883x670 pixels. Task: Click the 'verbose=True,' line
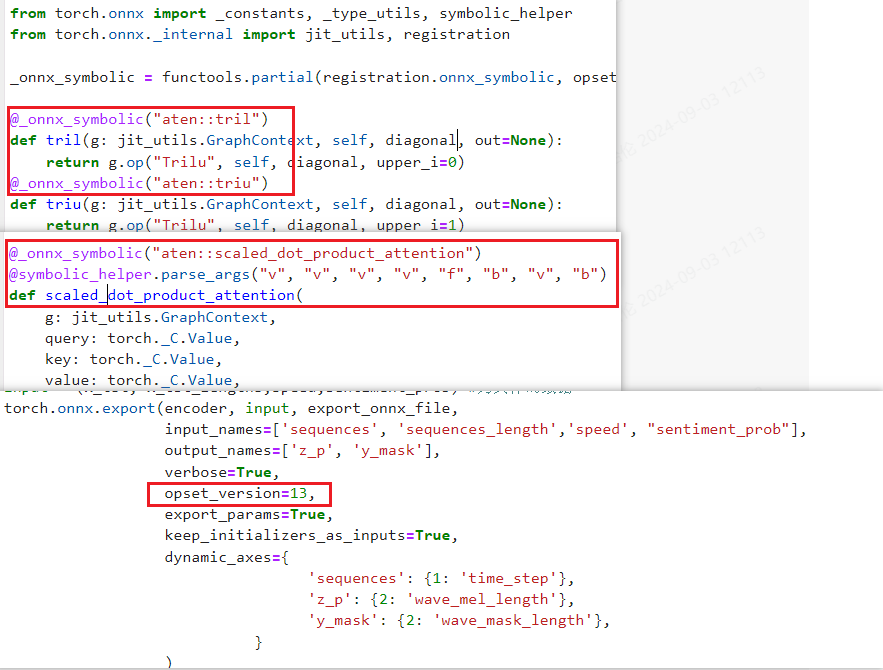pos(222,472)
